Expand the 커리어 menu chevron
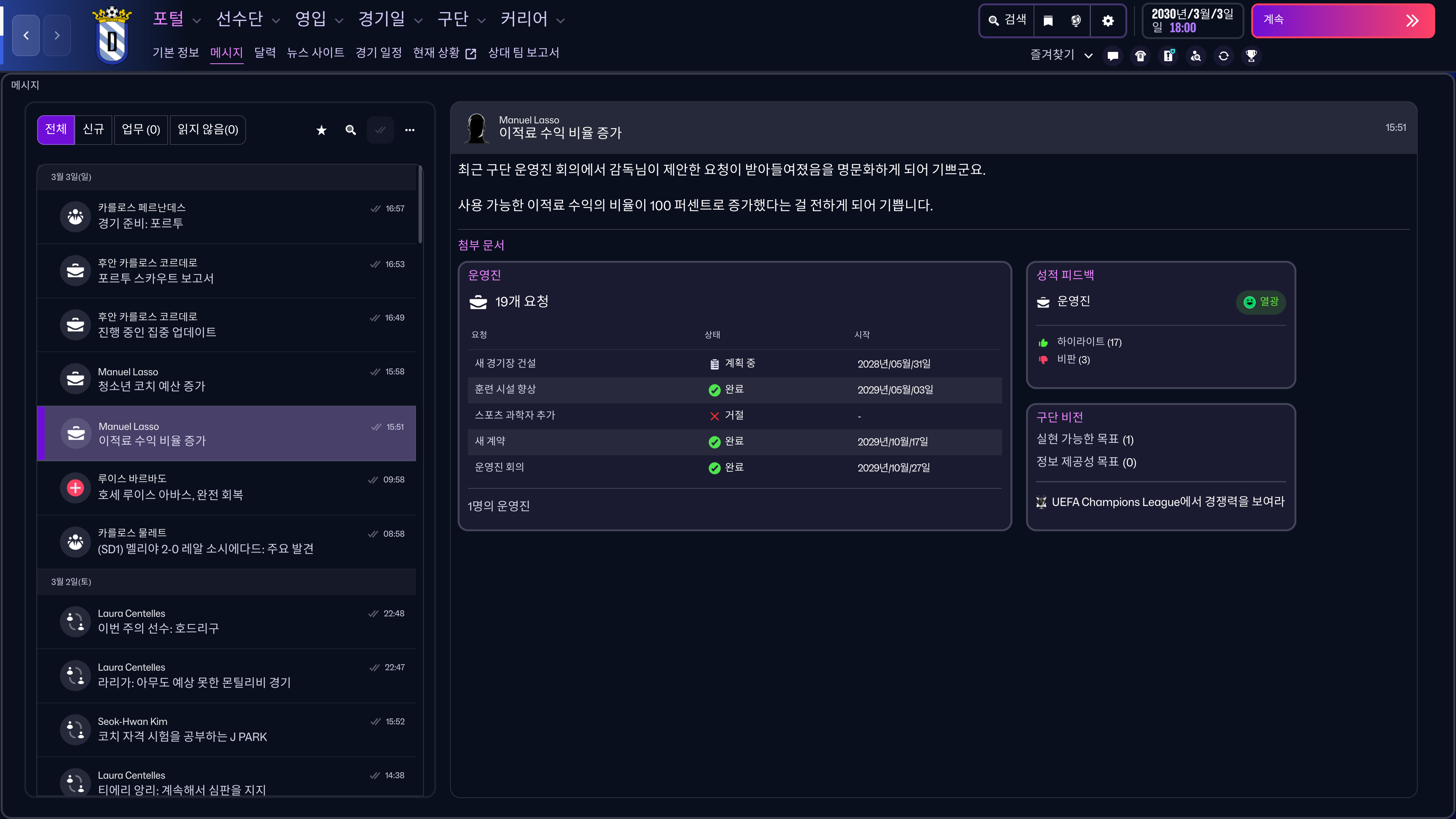The height and width of the screenshot is (819, 1456). [x=561, y=21]
